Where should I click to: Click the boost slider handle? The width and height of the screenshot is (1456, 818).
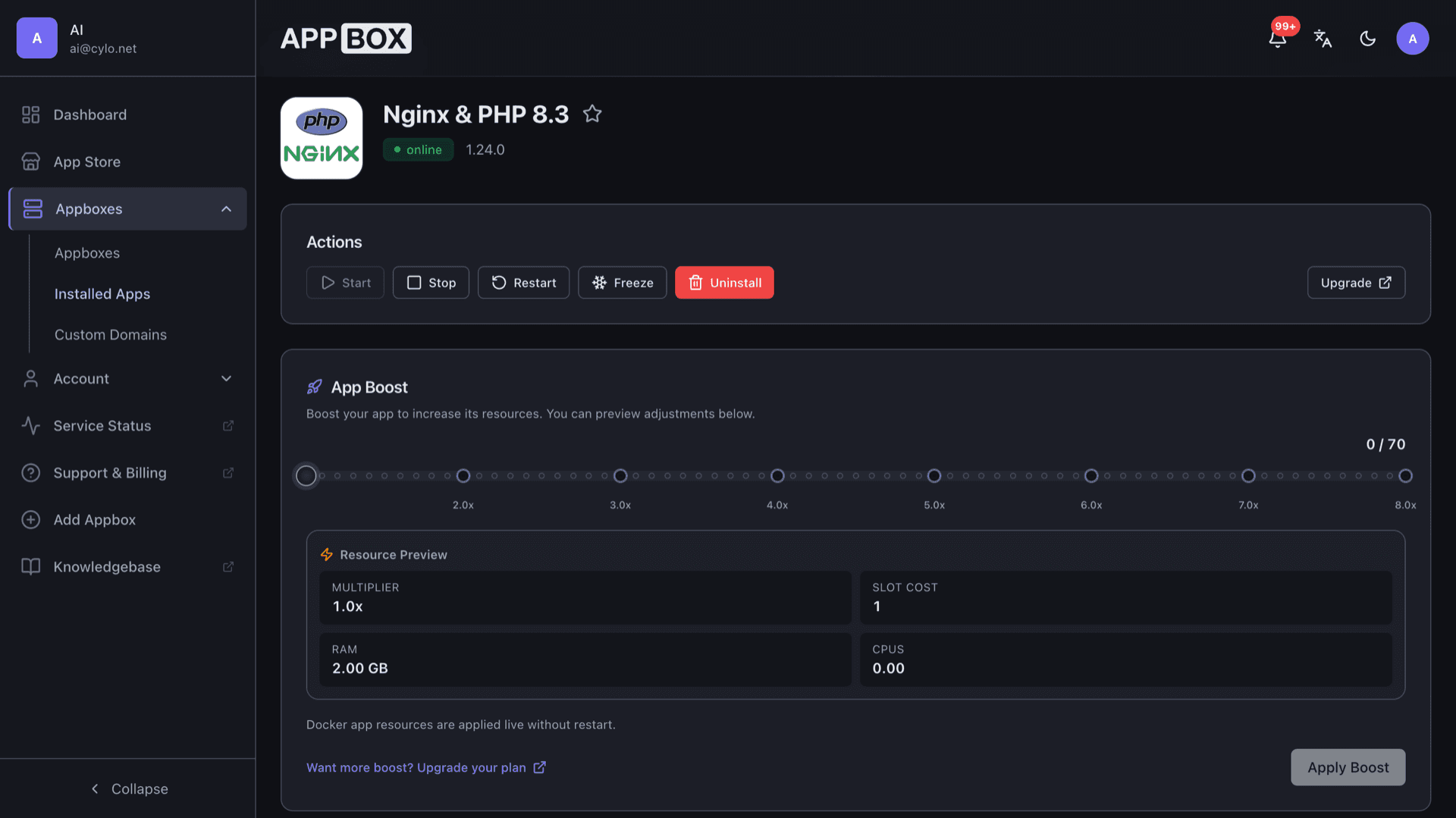tap(306, 475)
